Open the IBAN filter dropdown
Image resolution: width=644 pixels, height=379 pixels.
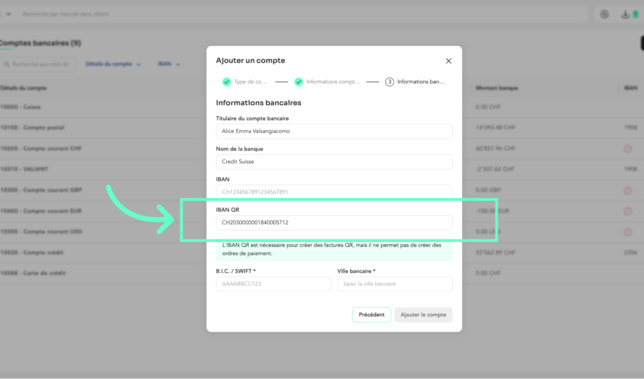(169, 64)
